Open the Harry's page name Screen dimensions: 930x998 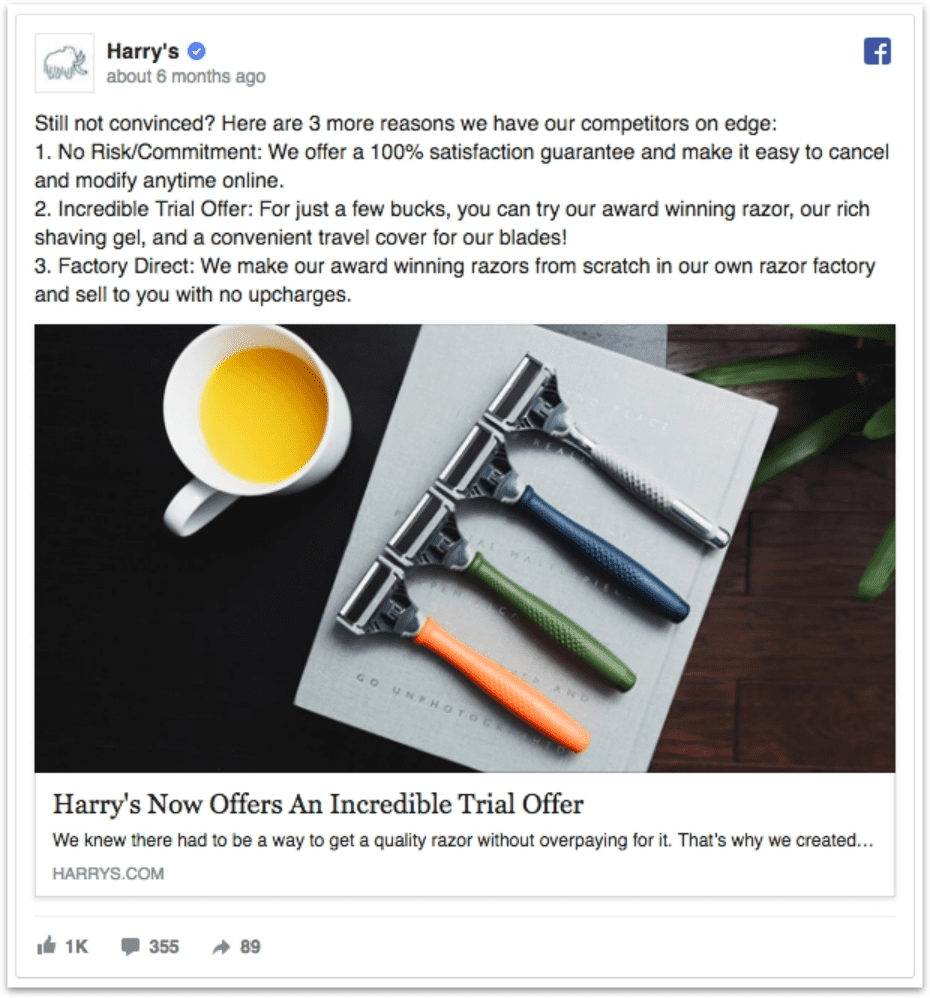point(143,51)
